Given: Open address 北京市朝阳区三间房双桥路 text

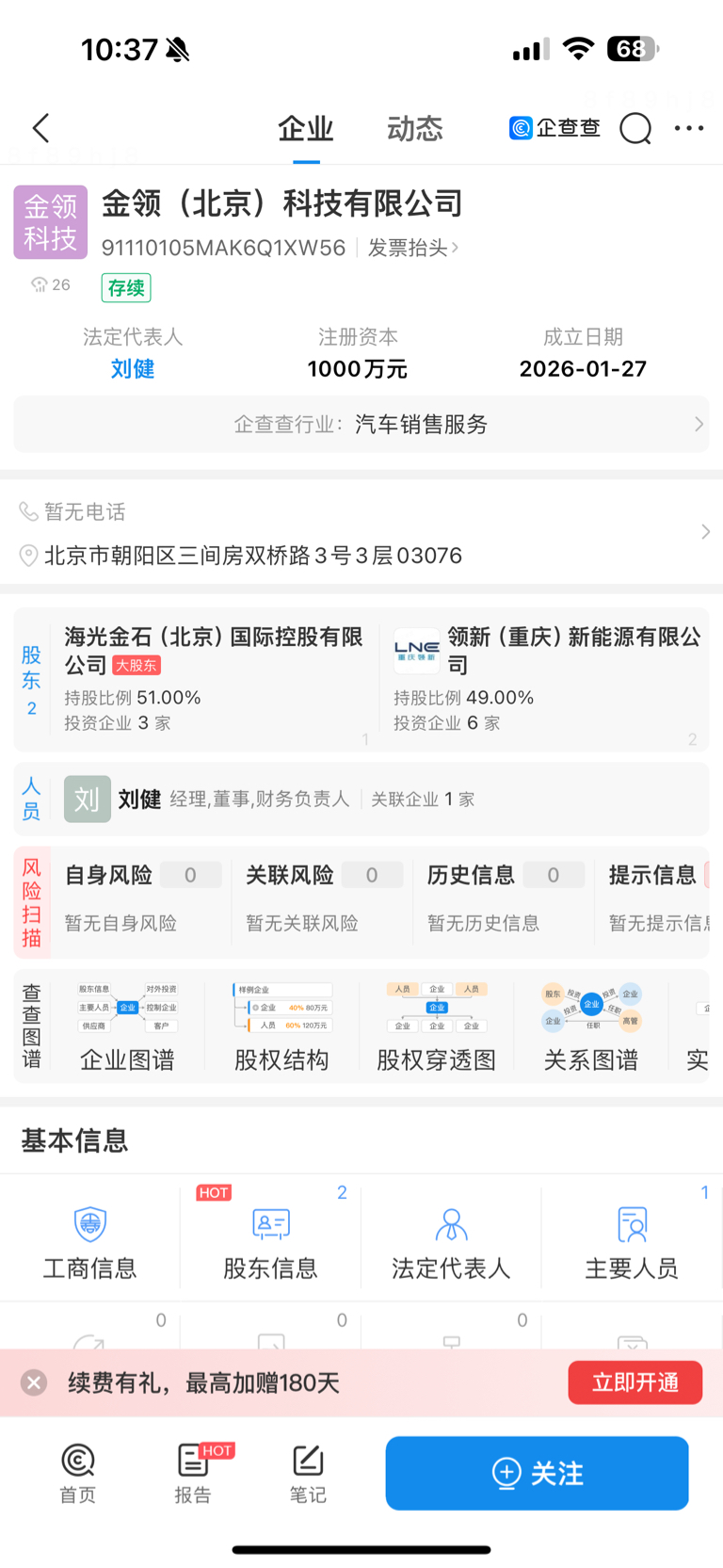Looking at the screenshot, I should tap(253, 556).
